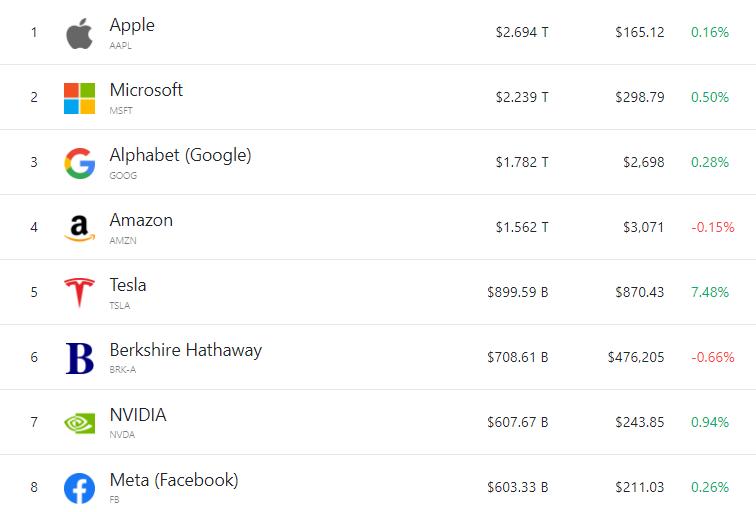The height and width of the screenshot is (512, 756).
Task: Click the red Tesla T logo
Action: [x=80, y=293]
